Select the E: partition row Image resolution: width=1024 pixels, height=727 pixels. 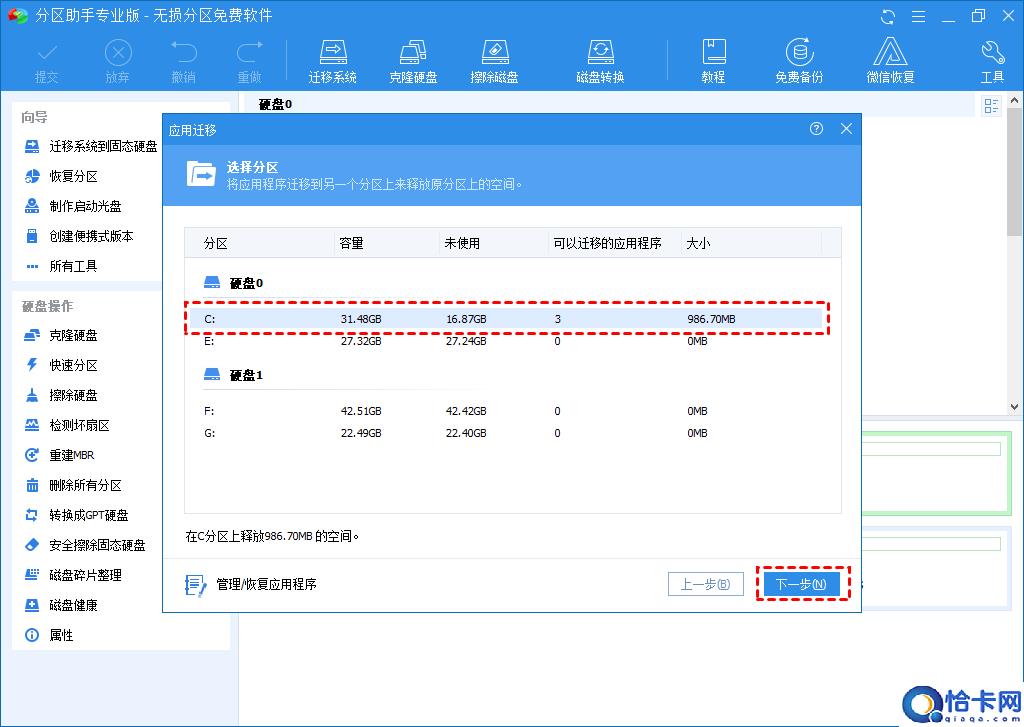click(x=507, y=341)
